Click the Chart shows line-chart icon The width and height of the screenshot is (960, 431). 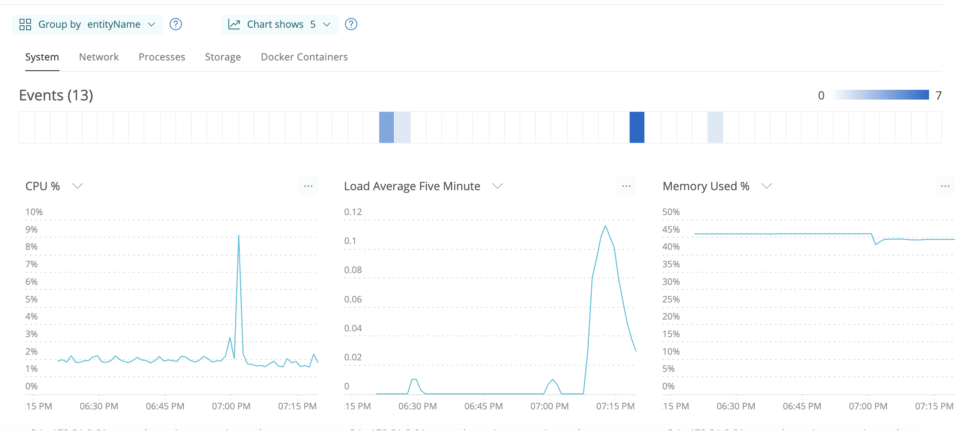click(234, 24)
